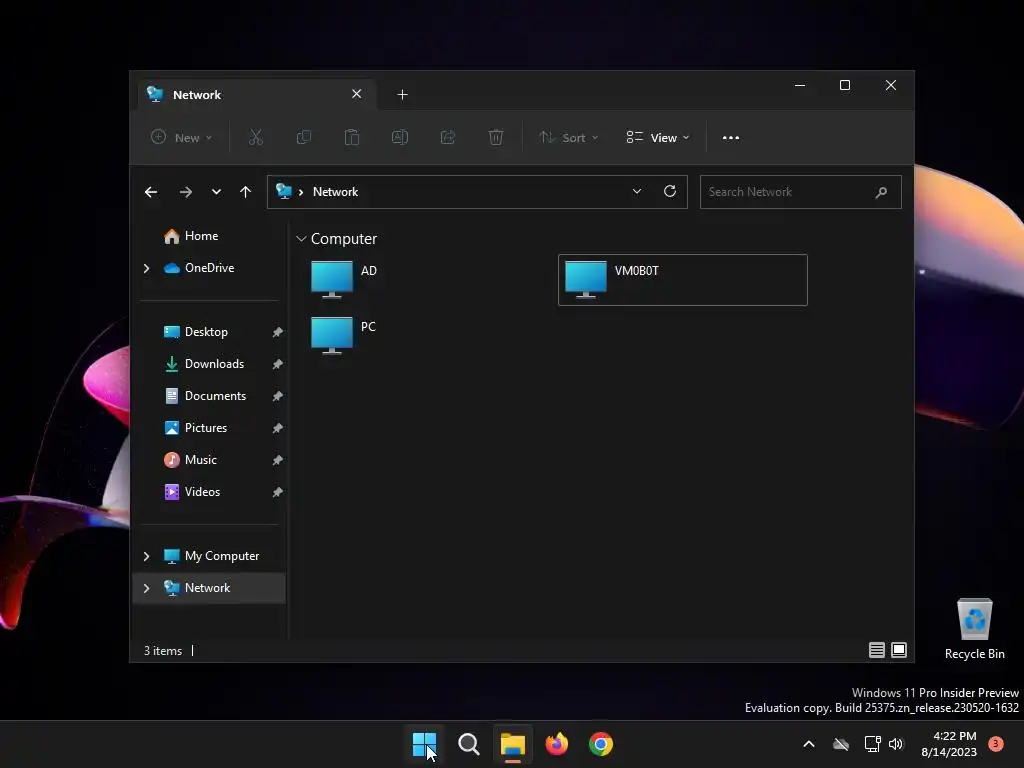The height and width of the screenshot is (768, 1024).
Task: Click the pin icon beside Music
Action: pos(278,460)
